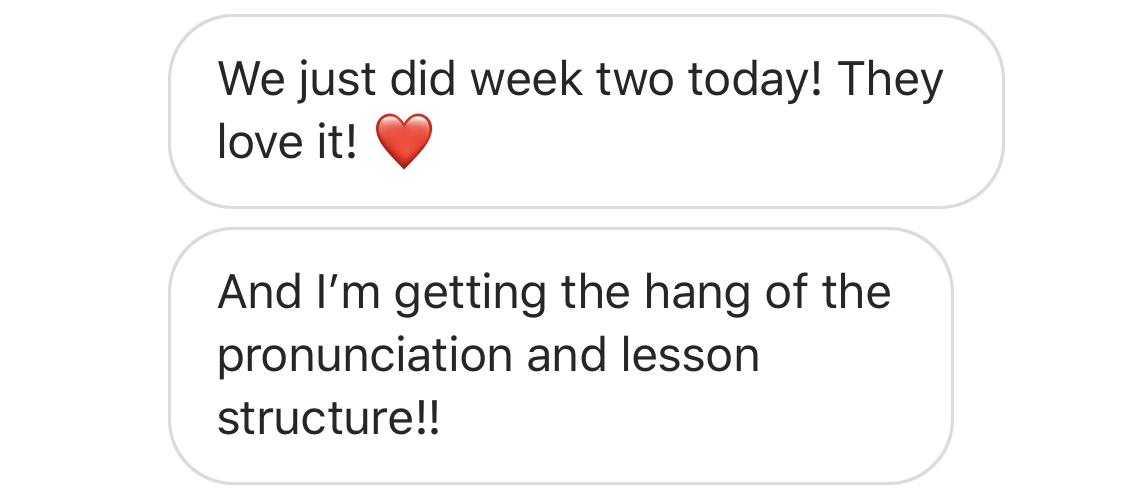Click the word 'week' in first message
The width and height of the screenshot is (1125, 497).
point(526,79)
